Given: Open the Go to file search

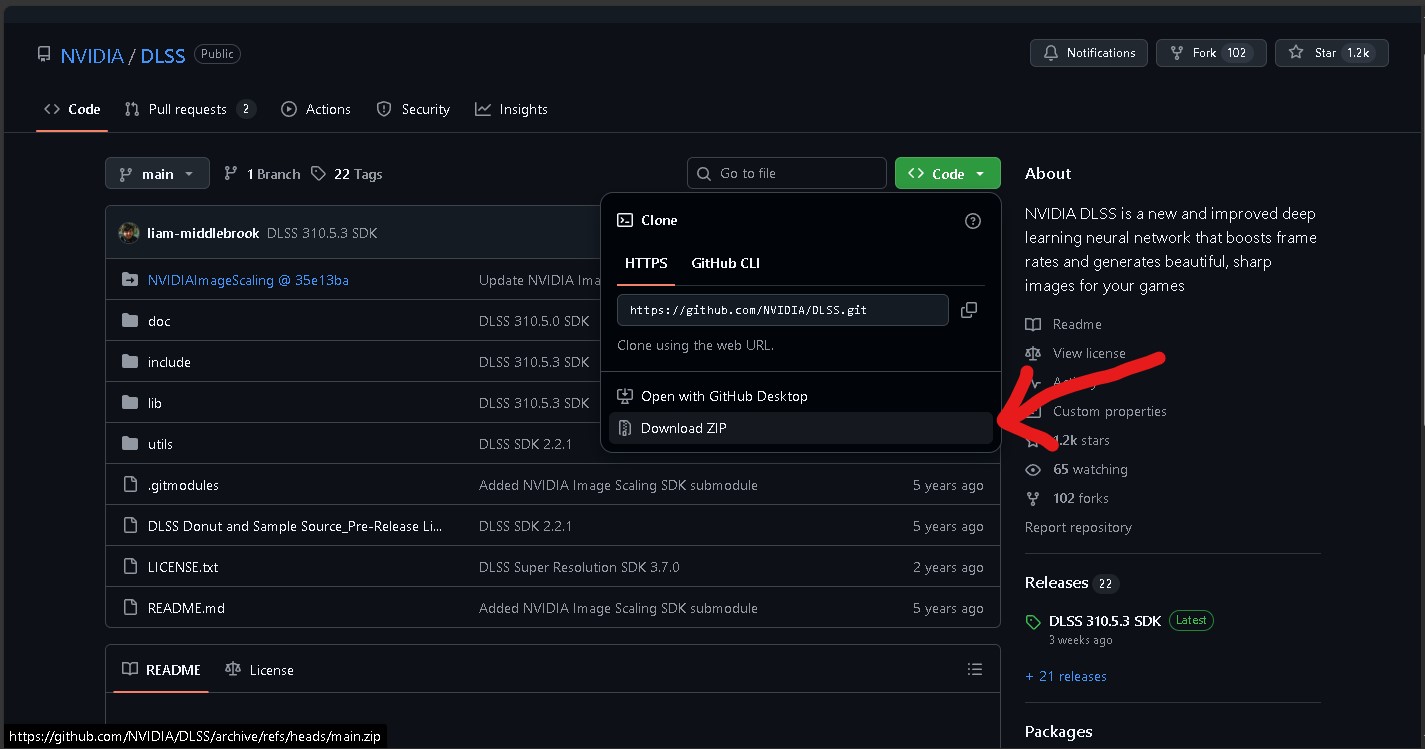Looking at the screenshot, I should [786, 172].
